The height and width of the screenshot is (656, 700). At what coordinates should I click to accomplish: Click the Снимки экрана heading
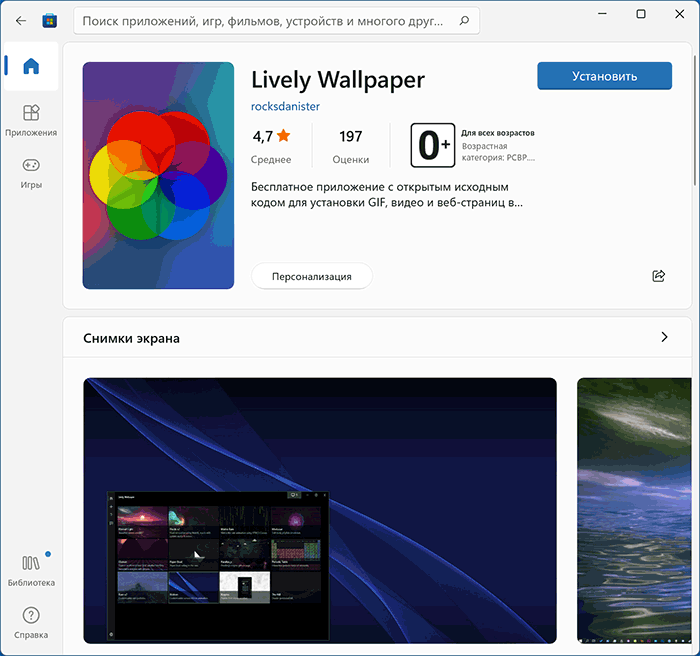point(131,338)
